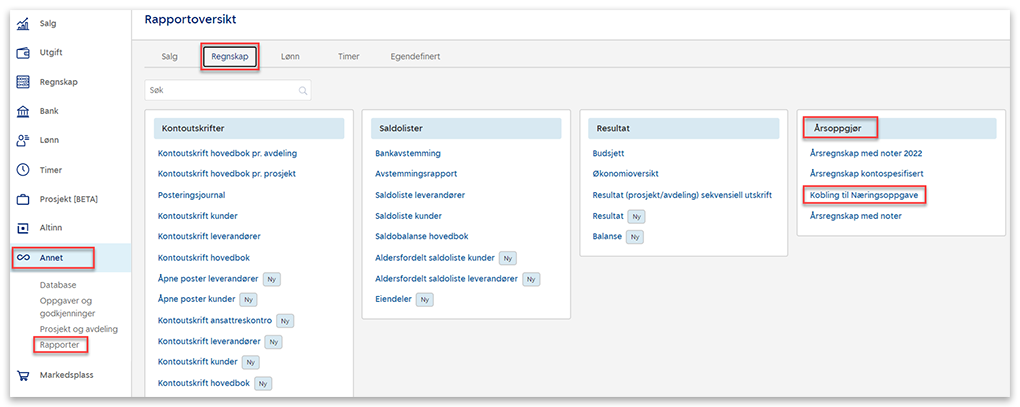Collapse the Annet sidebar section

pyautogui.click(x=52, y=258)
